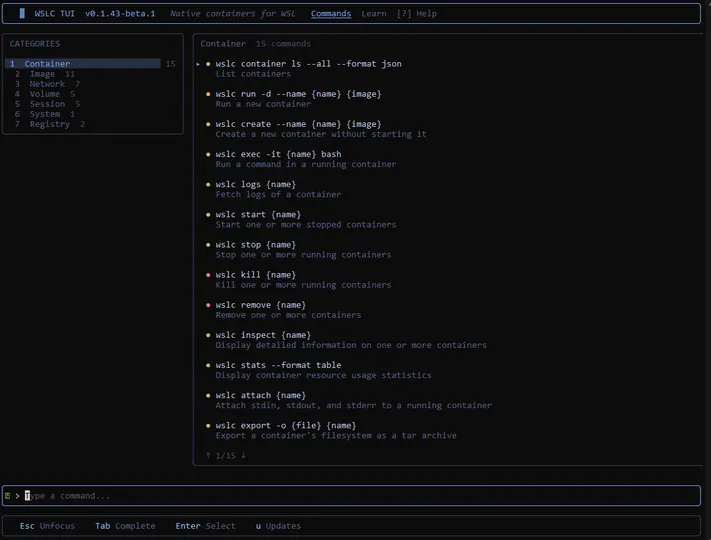The width and height of the screenshot is (711, 540).
Task: Click the status dot beside wslc kill
Action: click(208, 275)
